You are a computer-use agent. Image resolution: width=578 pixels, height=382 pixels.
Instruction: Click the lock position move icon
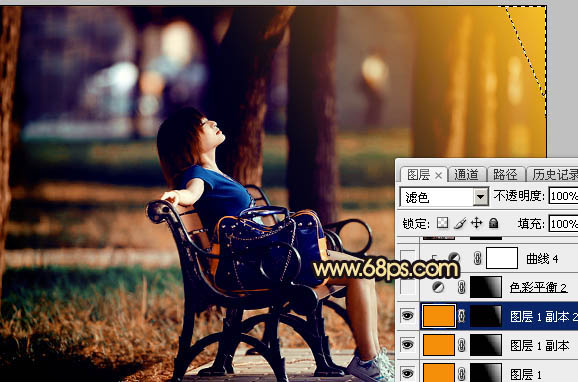click(477, 223)
